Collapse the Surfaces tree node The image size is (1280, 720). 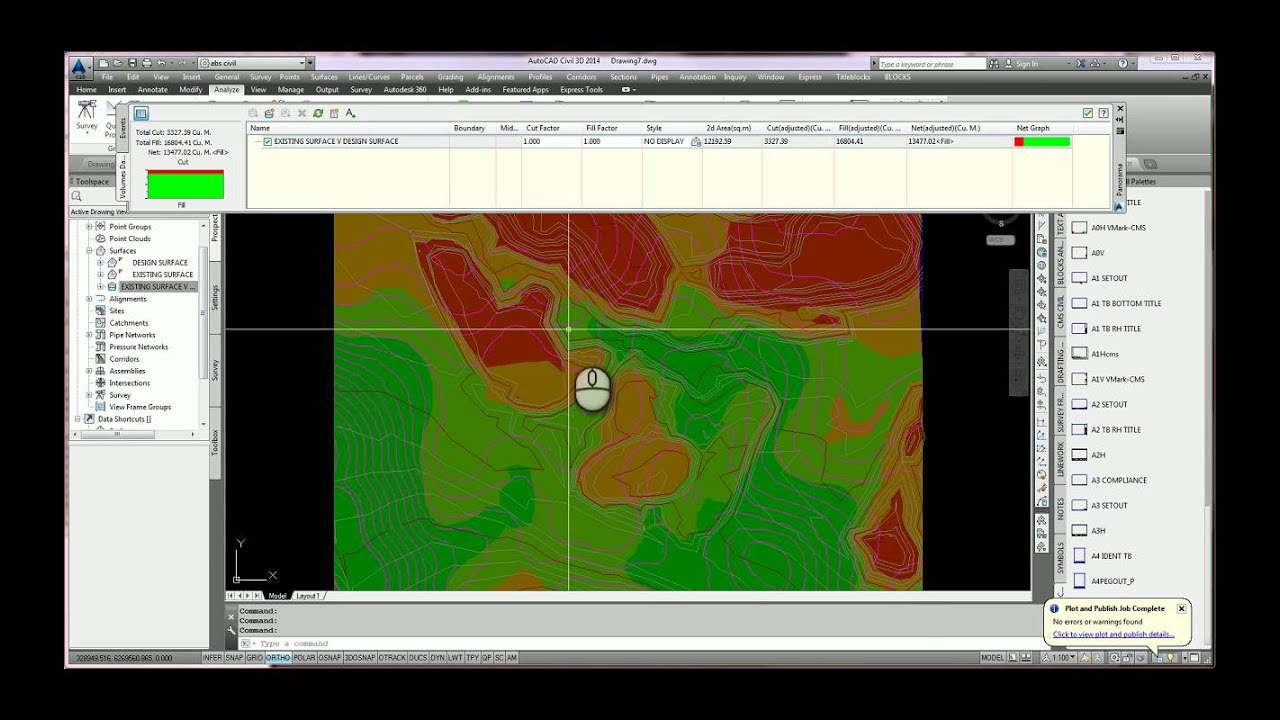[89, 251]
